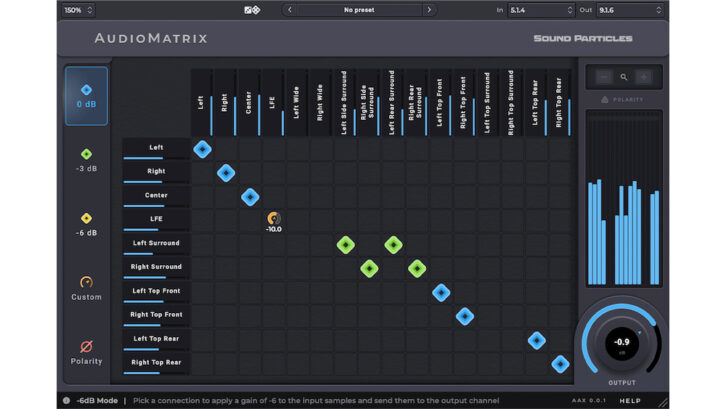Select the Left Top Rear input row
This screenshot has height=409, width=726.
coord(156,339)
